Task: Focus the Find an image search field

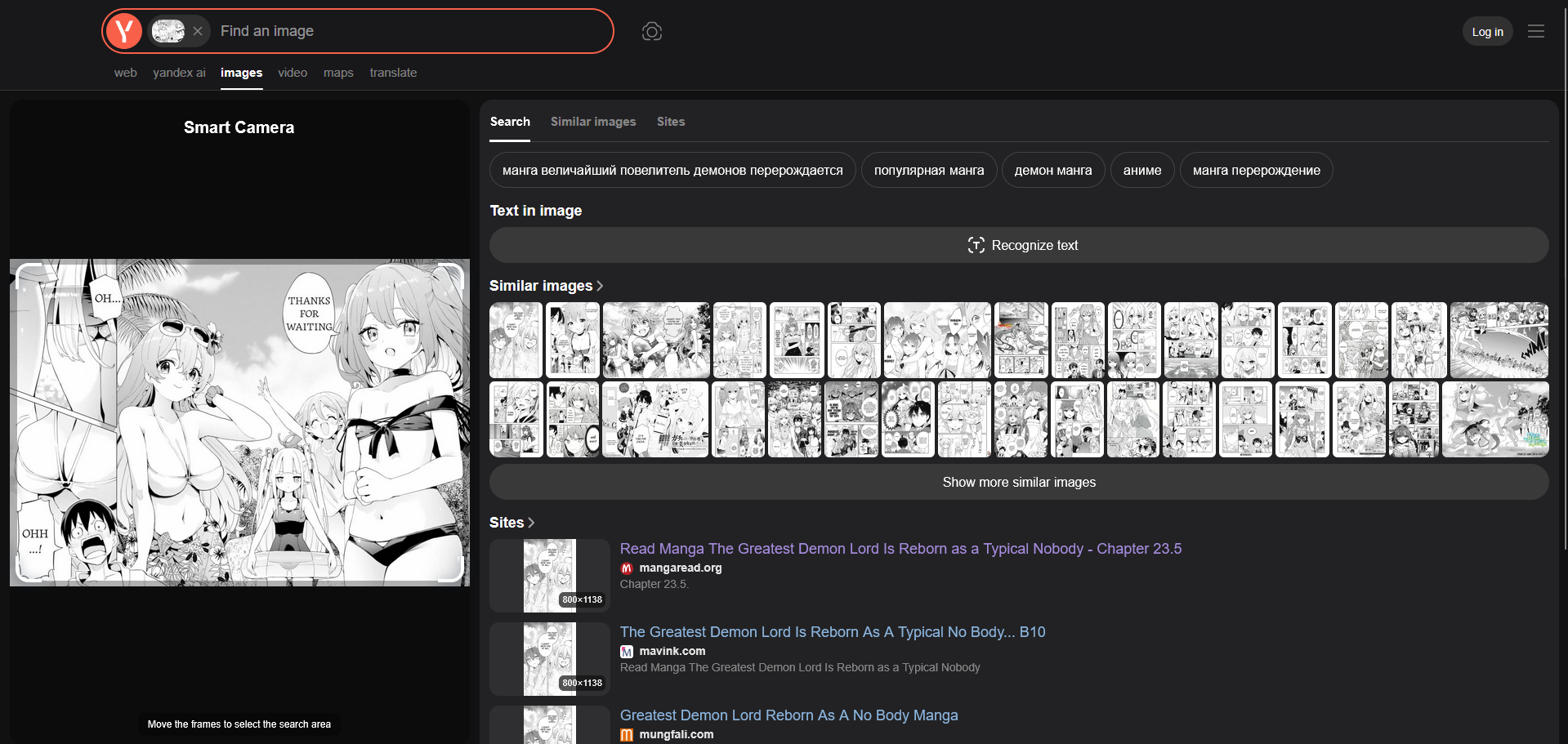Action: (411, 31)
